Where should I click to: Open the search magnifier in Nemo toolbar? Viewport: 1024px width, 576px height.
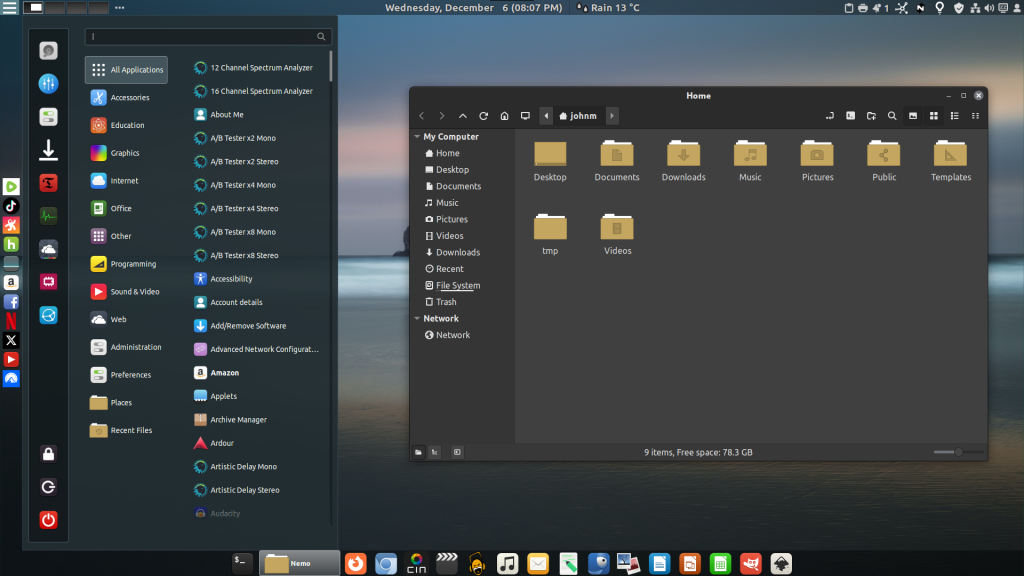[892, 116]
